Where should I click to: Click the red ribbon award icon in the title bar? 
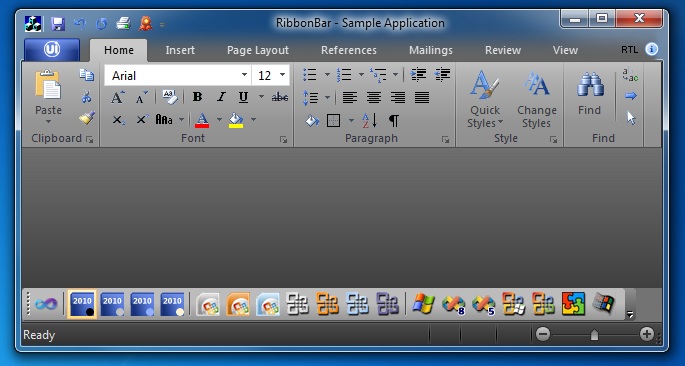[x=146, y=23]
